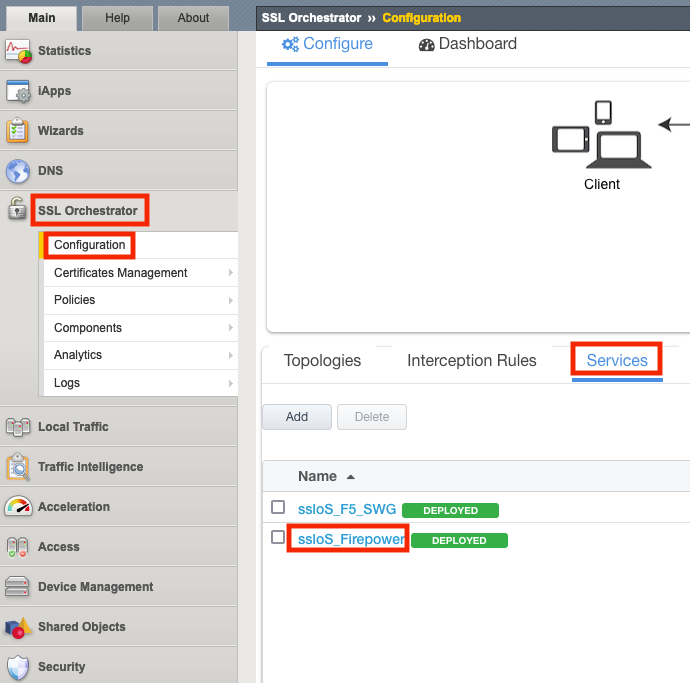Switch to the Services tab
The width and height of the screenshot is (690, 683).
coord(617,360)
